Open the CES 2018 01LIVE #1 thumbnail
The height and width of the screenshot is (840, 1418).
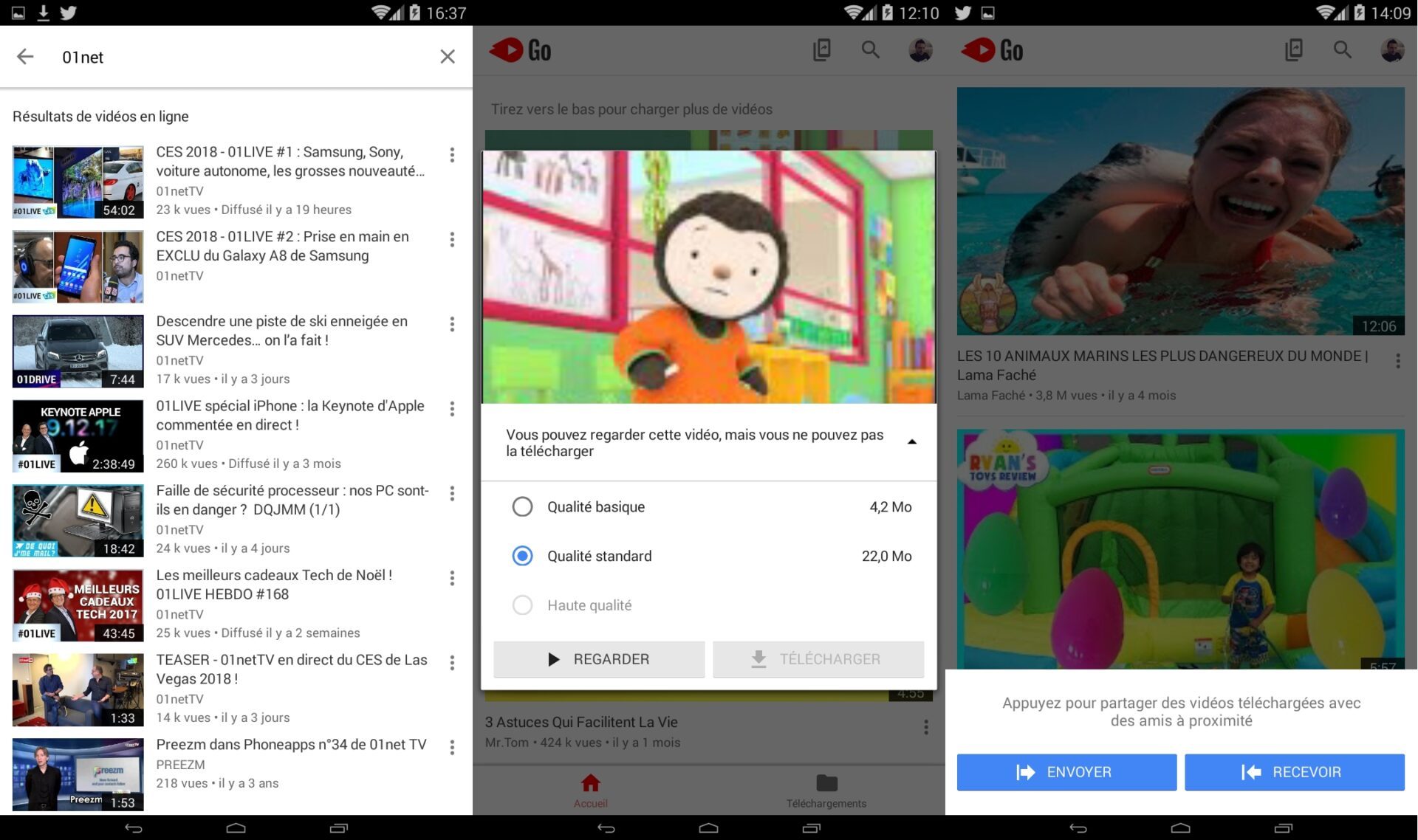click(78, 182)
